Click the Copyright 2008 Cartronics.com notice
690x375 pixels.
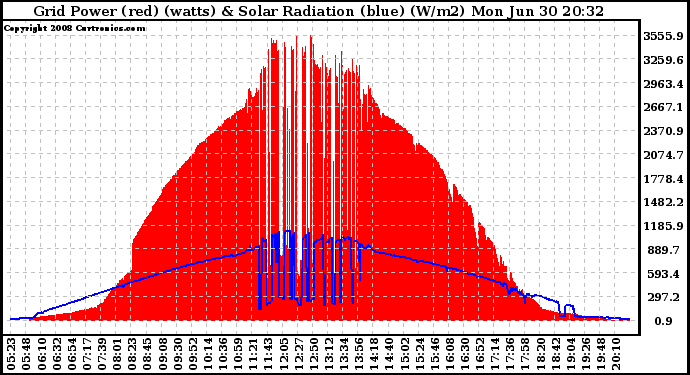74,28
